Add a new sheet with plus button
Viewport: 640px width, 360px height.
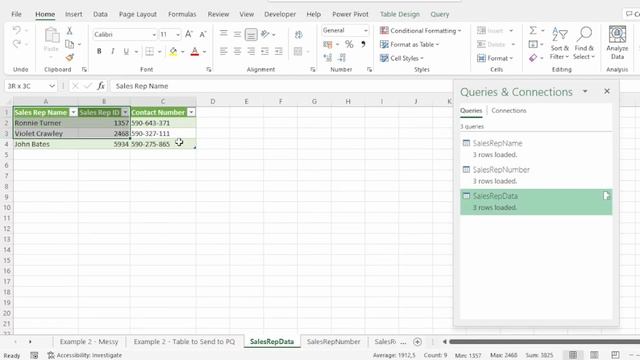click(x=417, y=342)
